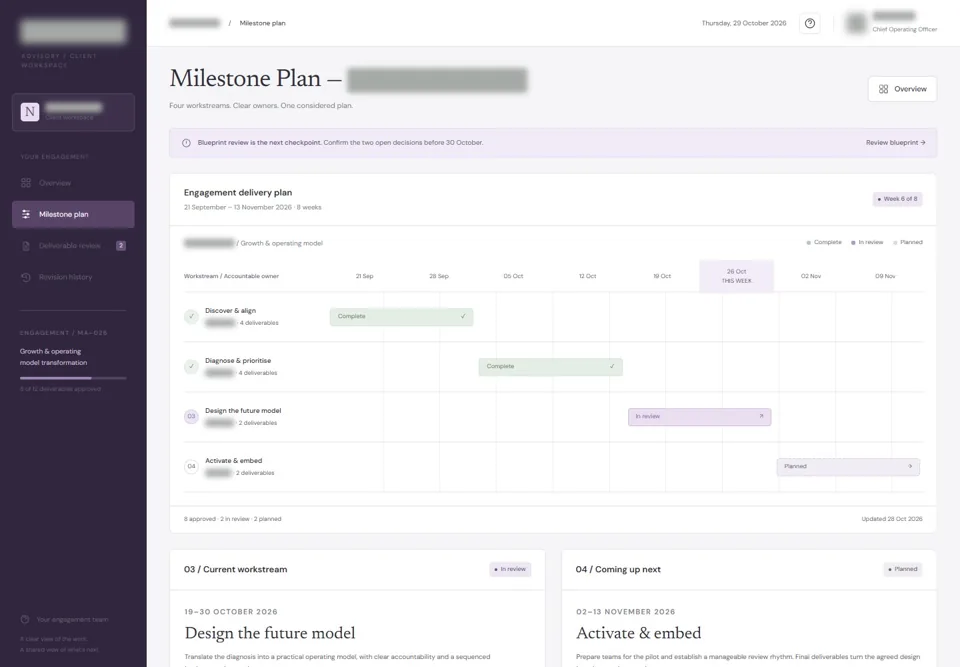This screenshot has width=960, height=667.
Task: Open the help question-mark icon
Action: tap(809, 23)
